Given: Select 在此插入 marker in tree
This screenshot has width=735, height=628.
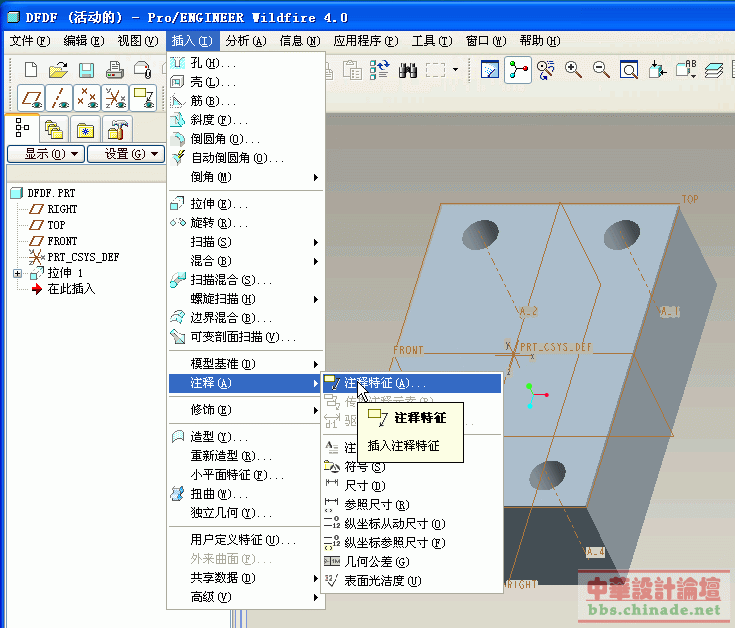Looking at the screenshot, I should pos(71,289).
